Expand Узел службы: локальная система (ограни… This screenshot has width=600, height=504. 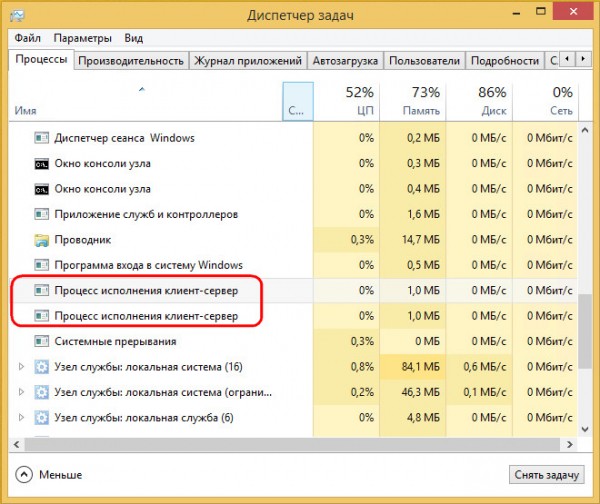pyautogui.click(x=21, y=392)
